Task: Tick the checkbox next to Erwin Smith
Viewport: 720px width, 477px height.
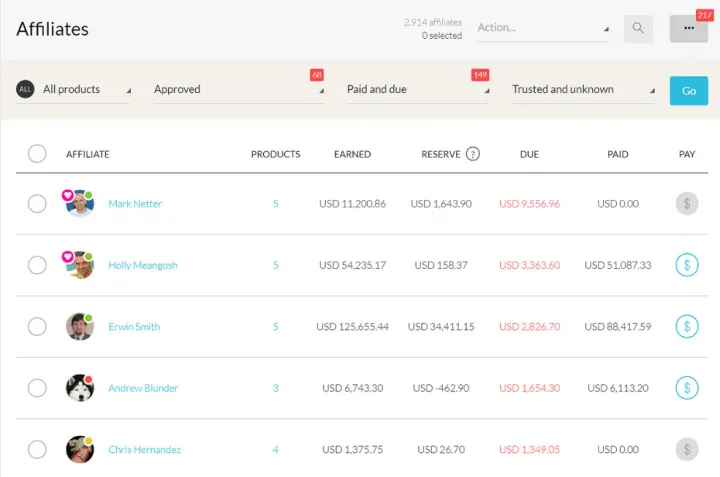Action: (37, 326)
